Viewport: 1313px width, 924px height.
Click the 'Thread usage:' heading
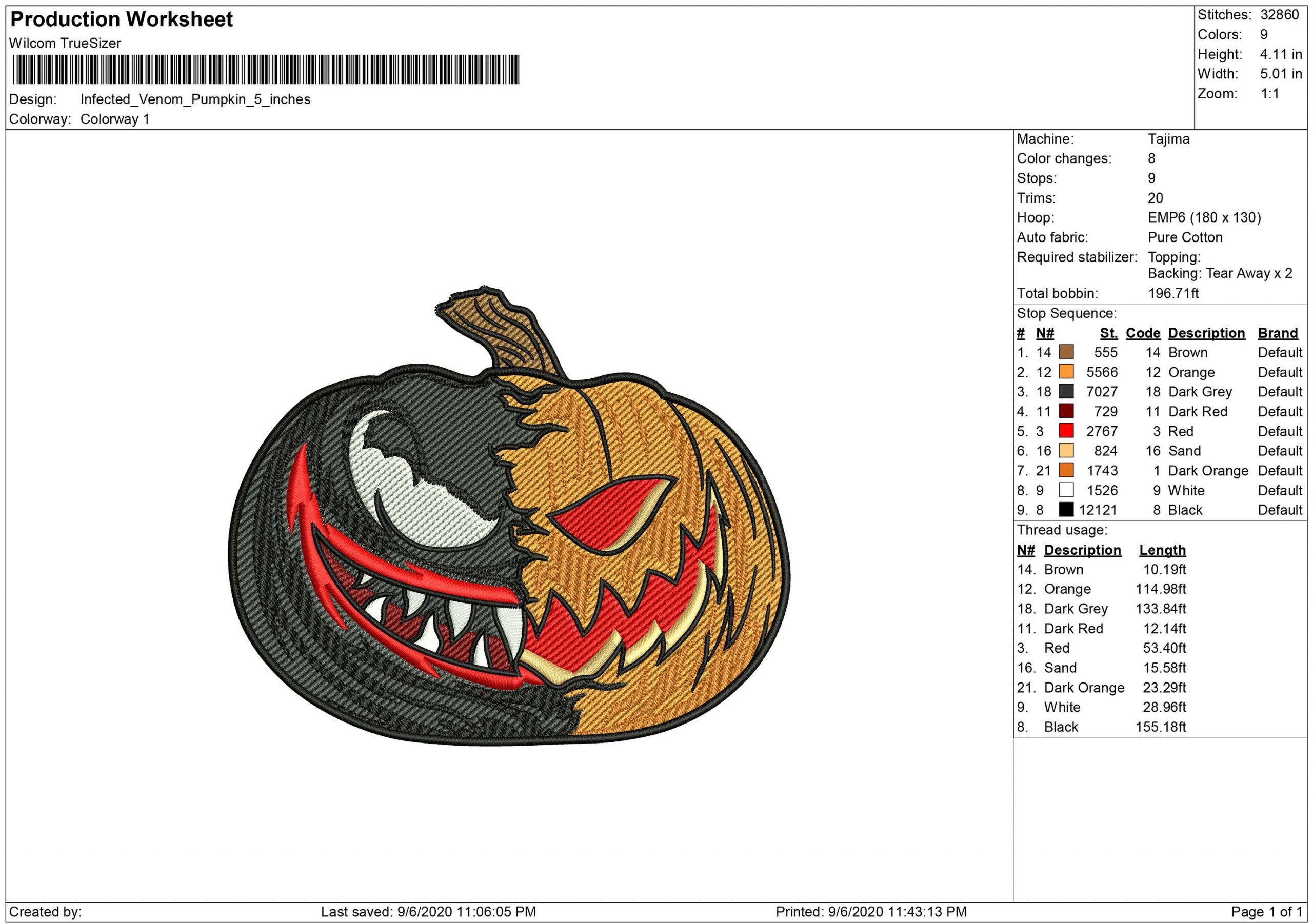click(1062, 530)
